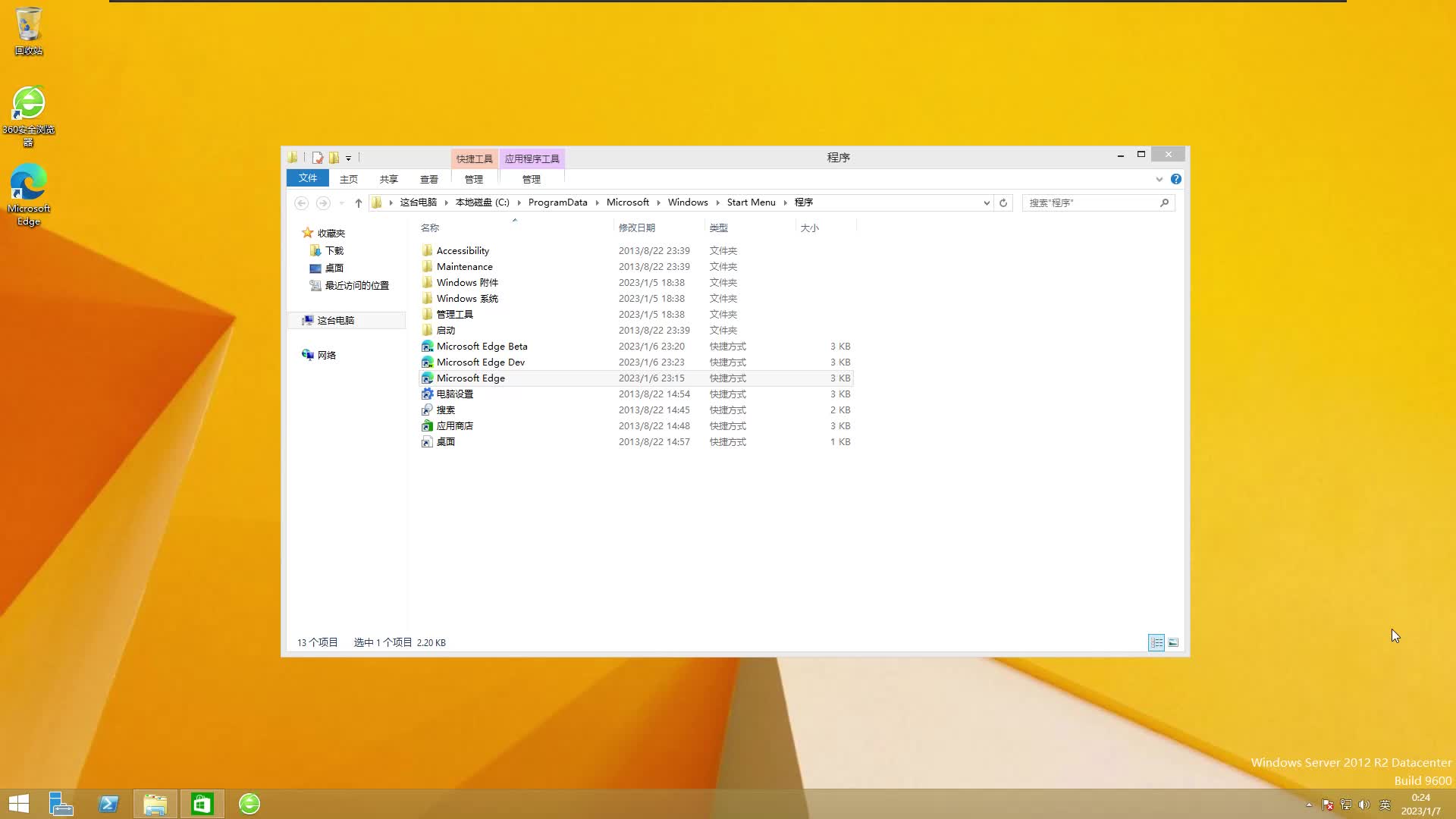Click the Refresh address bar button
1456x819 pixels.
[x=1003, y=202]
